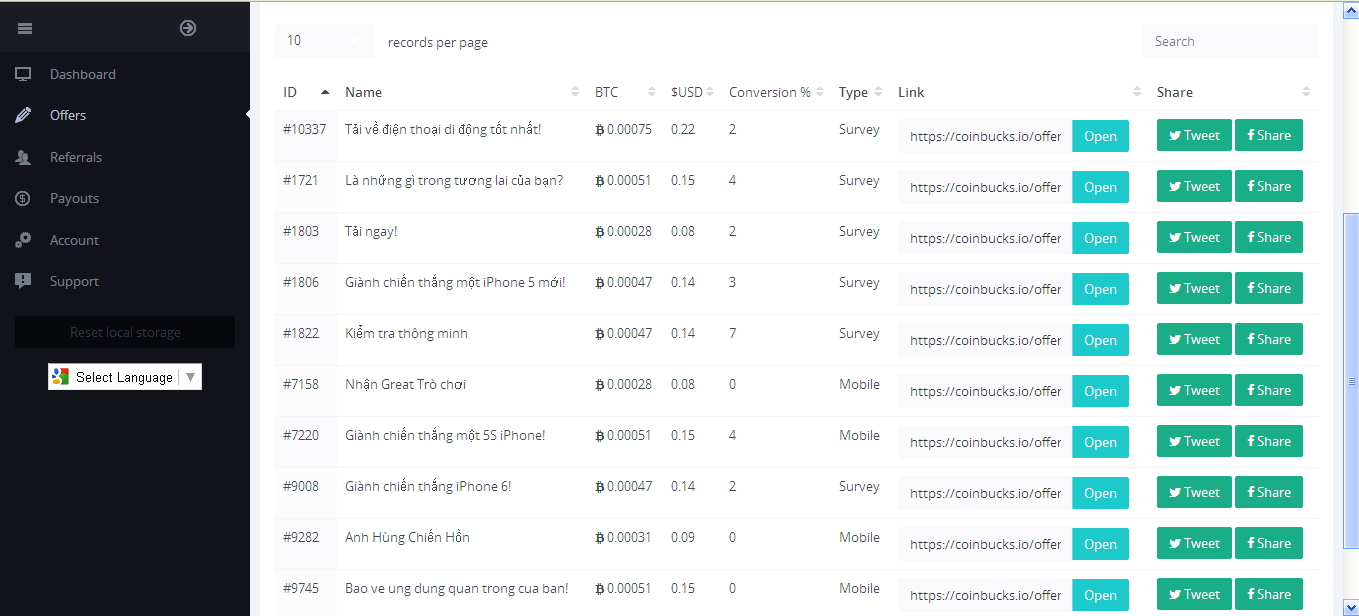Tweet the iPhone 6 offer #9008

click(x=1193, y=493)
